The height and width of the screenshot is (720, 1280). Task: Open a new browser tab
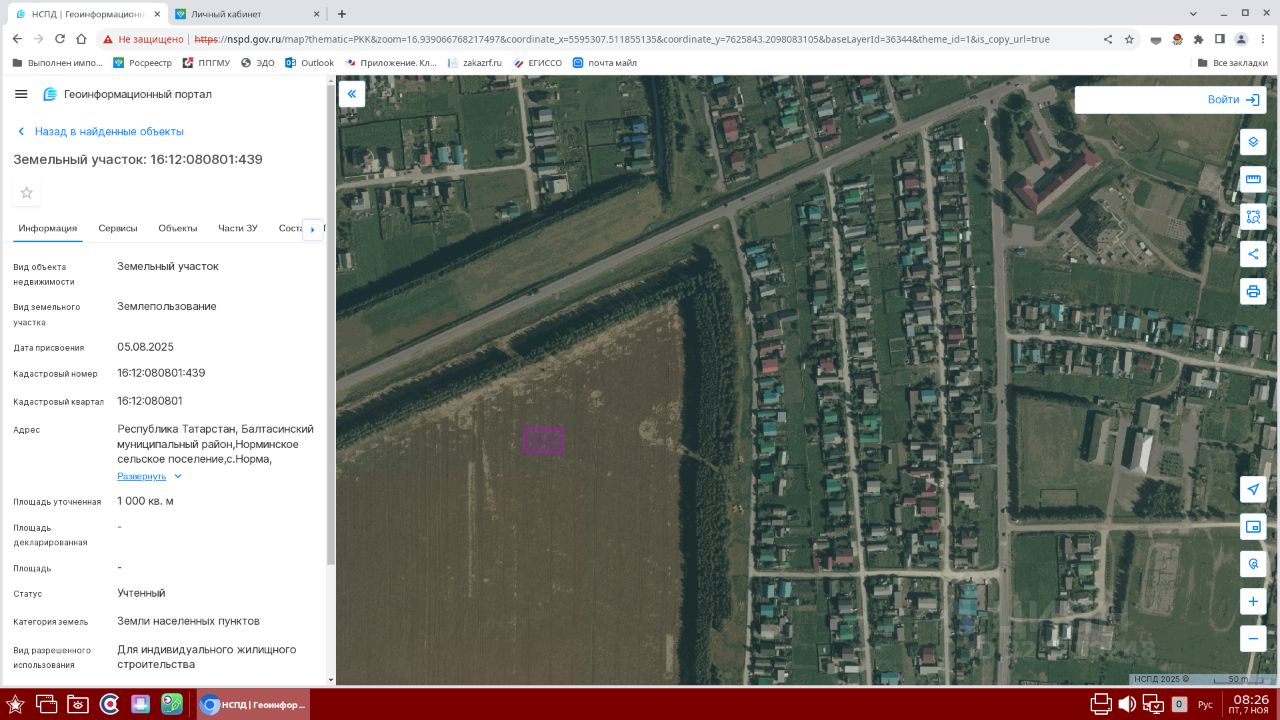(342, 14)
